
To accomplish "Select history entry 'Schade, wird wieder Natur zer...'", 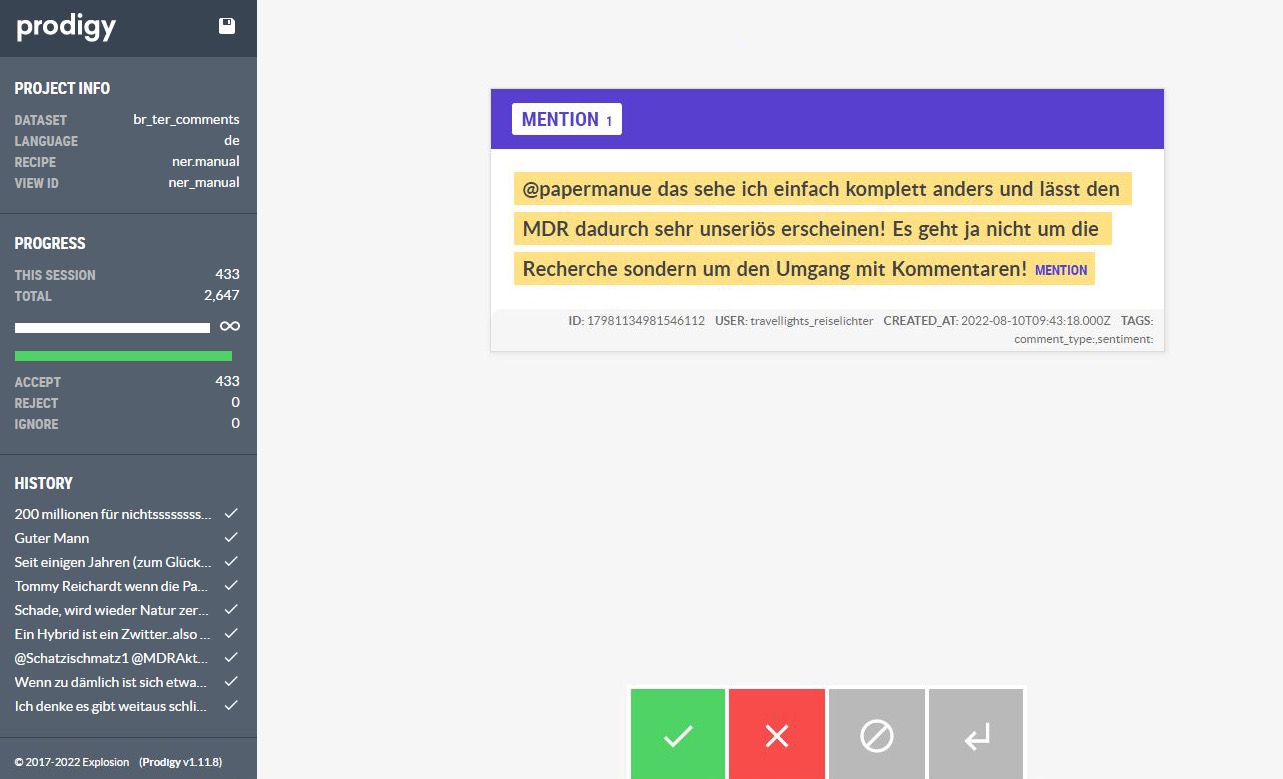I will (x=113, y=610).
